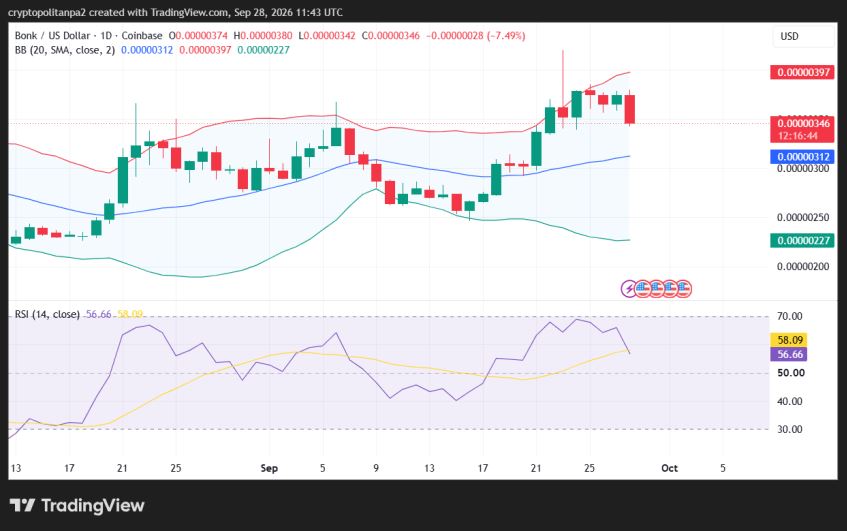This screenshot has height=531, width=847.
Task: Click the 40.00 RSI axis label
Action: 790,401
